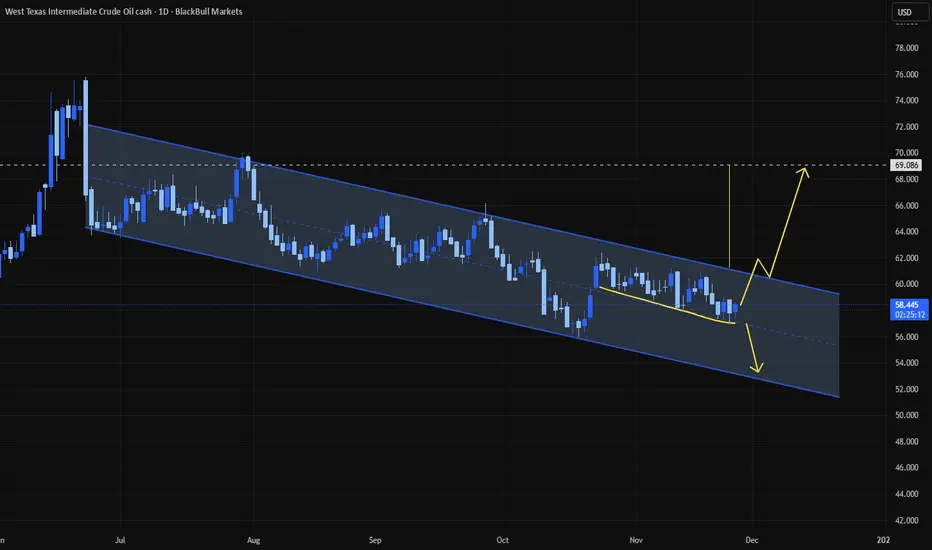Click the 44.000 price axis label
932x550 pixels.
[906, 494]
